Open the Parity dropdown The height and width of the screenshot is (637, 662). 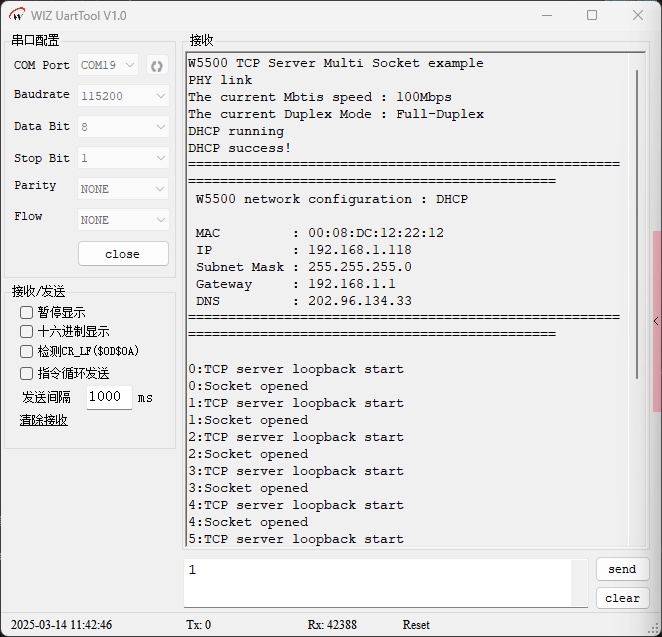pyautogui.click(x=122, y=189)
